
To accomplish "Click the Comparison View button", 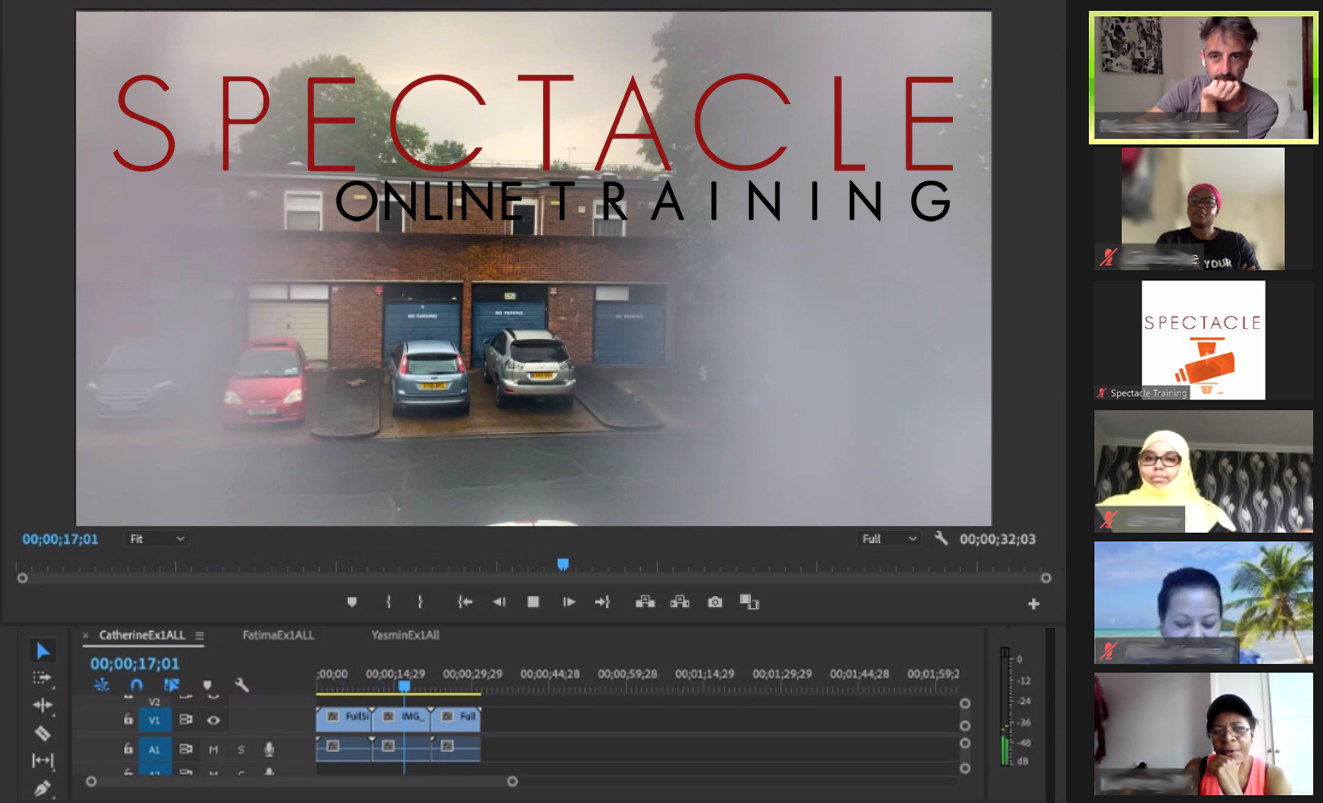I will (x=749, y=602).
